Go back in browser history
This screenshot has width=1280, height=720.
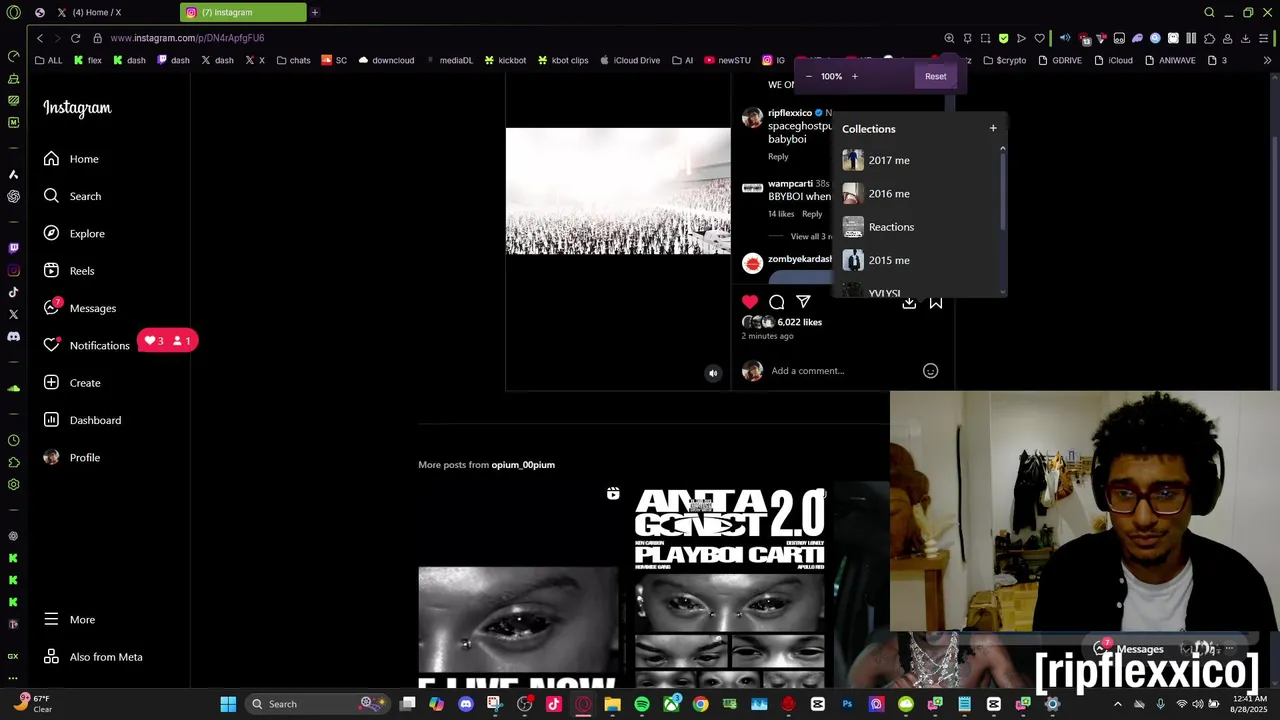coord(40,38)
